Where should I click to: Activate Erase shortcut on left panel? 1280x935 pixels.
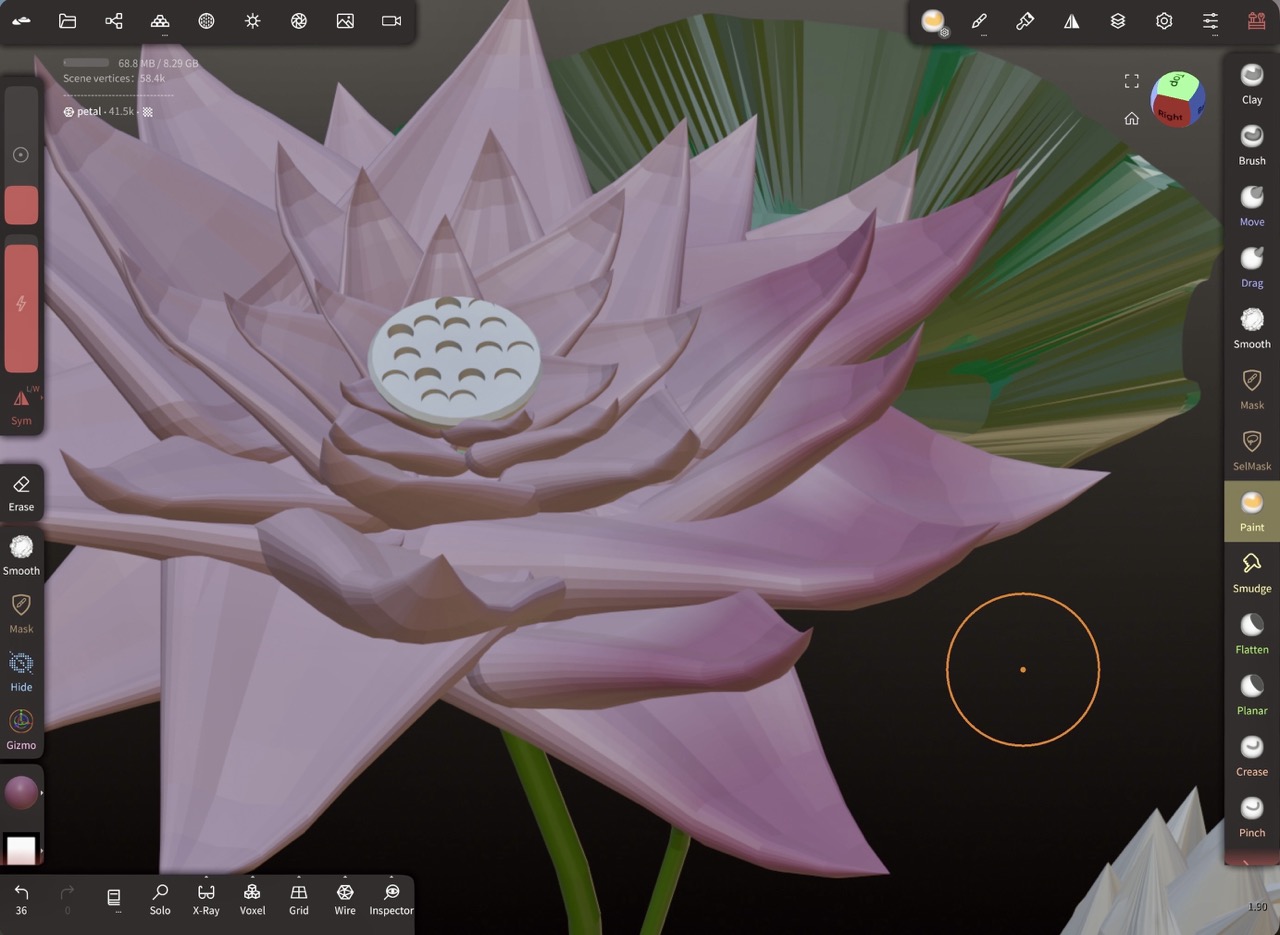coord(21,493)
